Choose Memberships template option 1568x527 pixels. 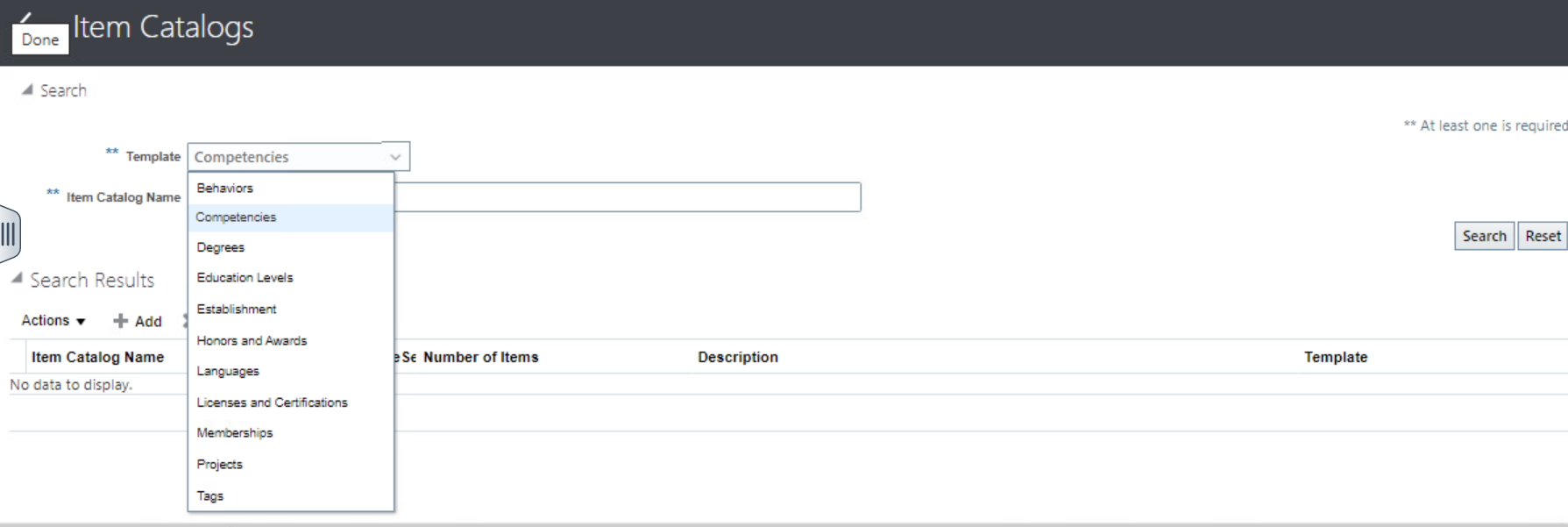pos(291,433)
